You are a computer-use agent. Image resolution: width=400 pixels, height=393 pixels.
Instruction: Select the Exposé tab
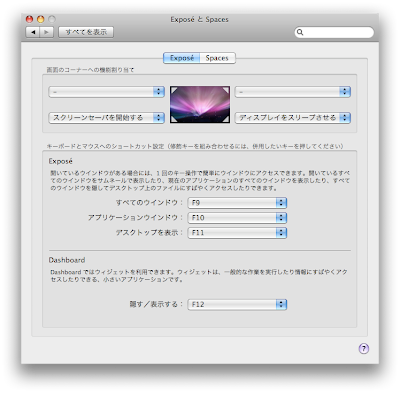tap(182, 58)
